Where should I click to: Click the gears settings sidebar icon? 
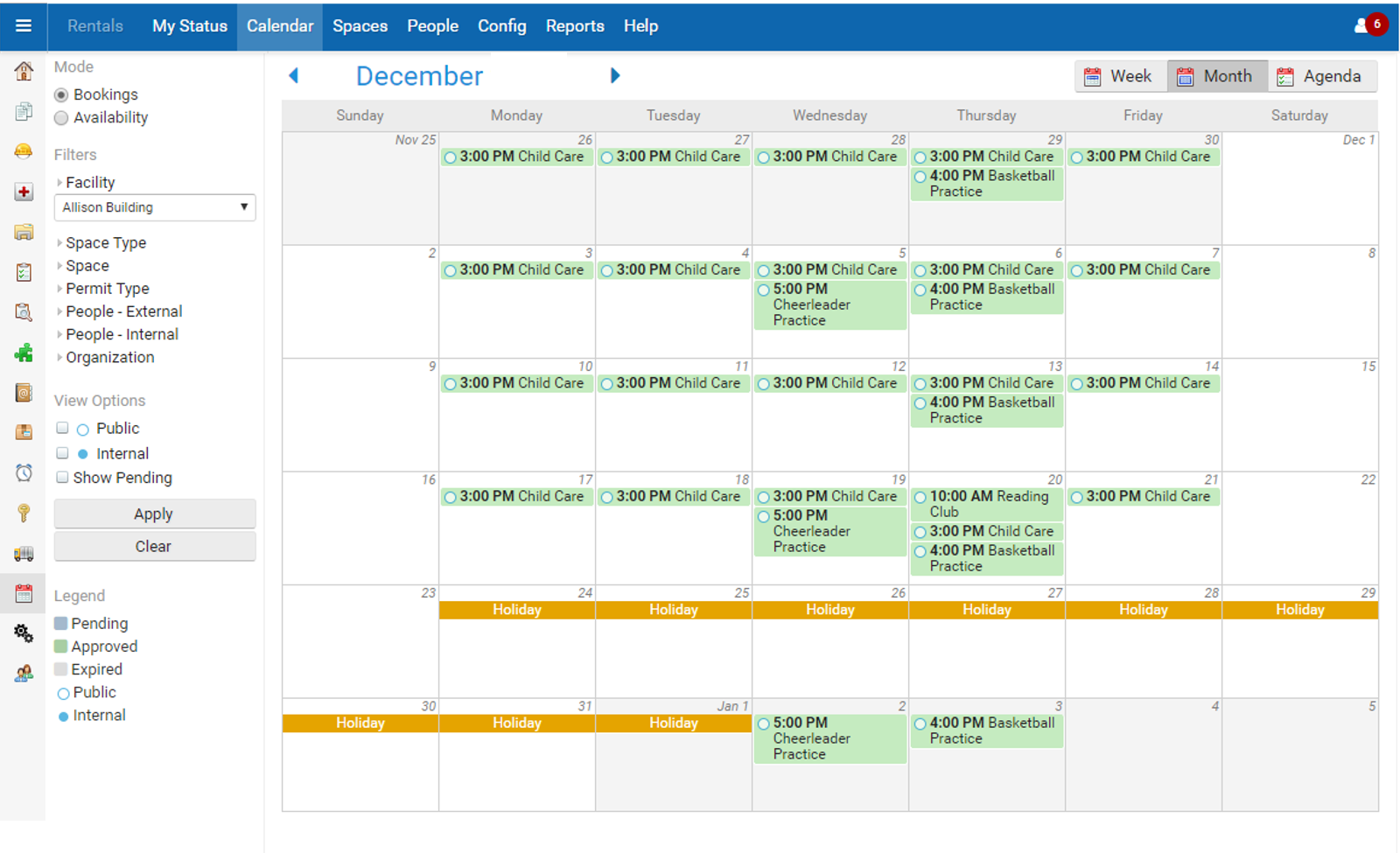tap(24, 633)
